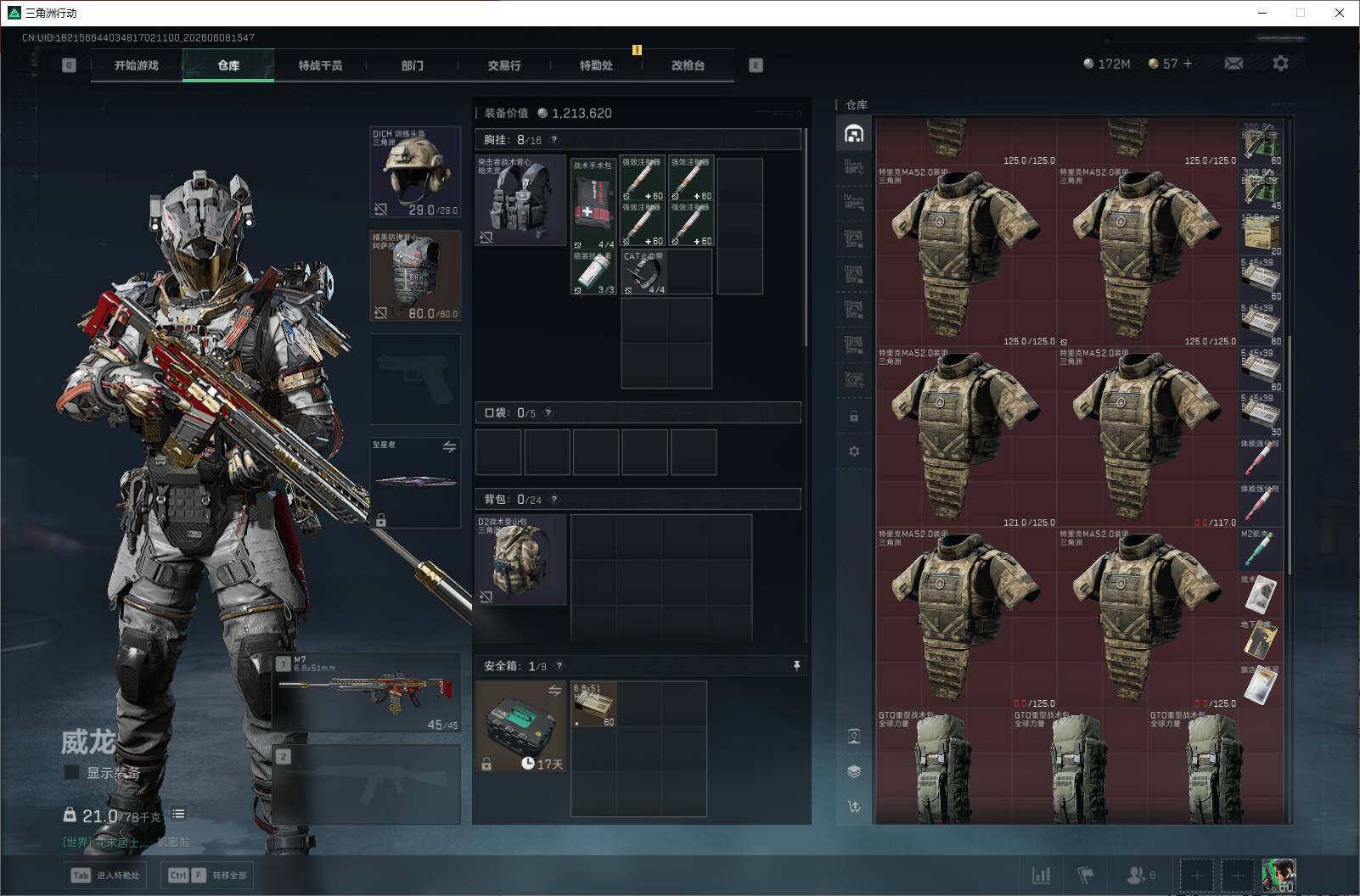The image size is (1360, 896).
Task: Select the main warehouse home icon
Action: tap(854, 133)
